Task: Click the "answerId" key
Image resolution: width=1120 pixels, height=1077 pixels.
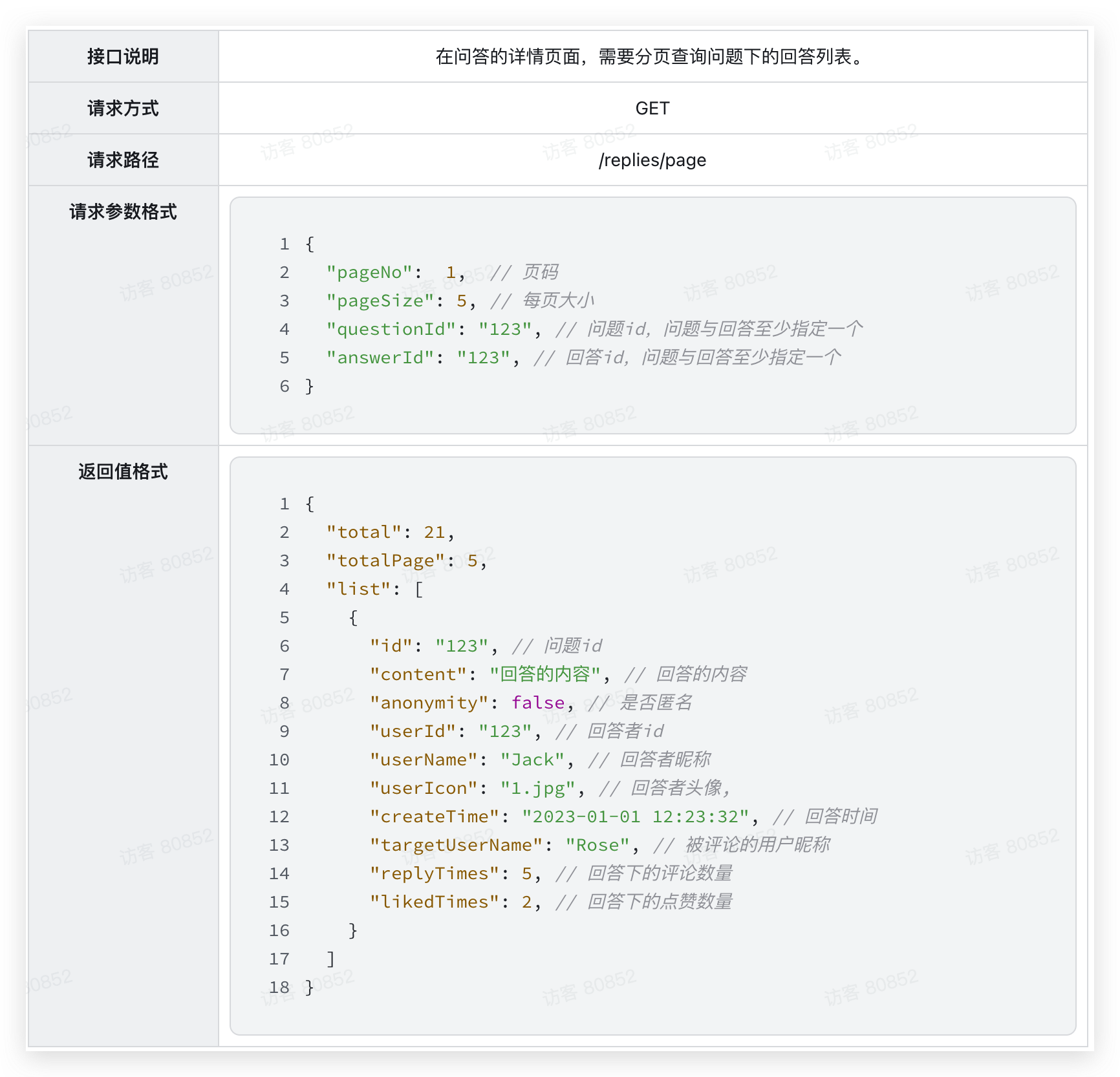Action: (380, 357)
